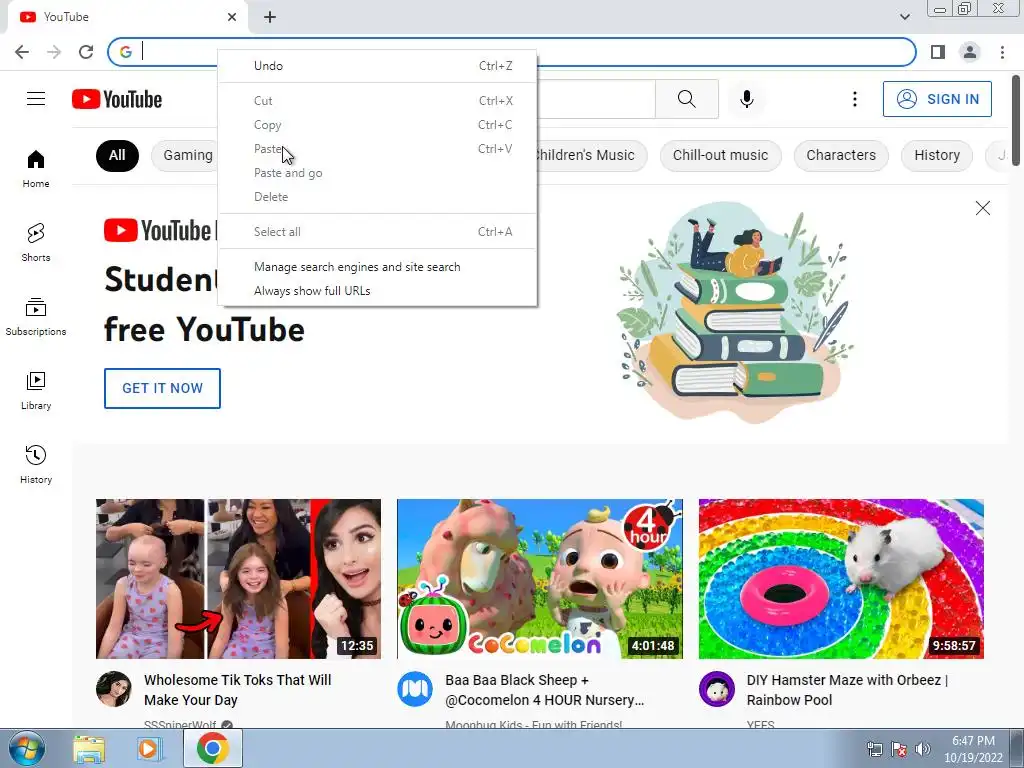Choose Copy in context menu
The image size is (1024, 768).
[377, 125]
